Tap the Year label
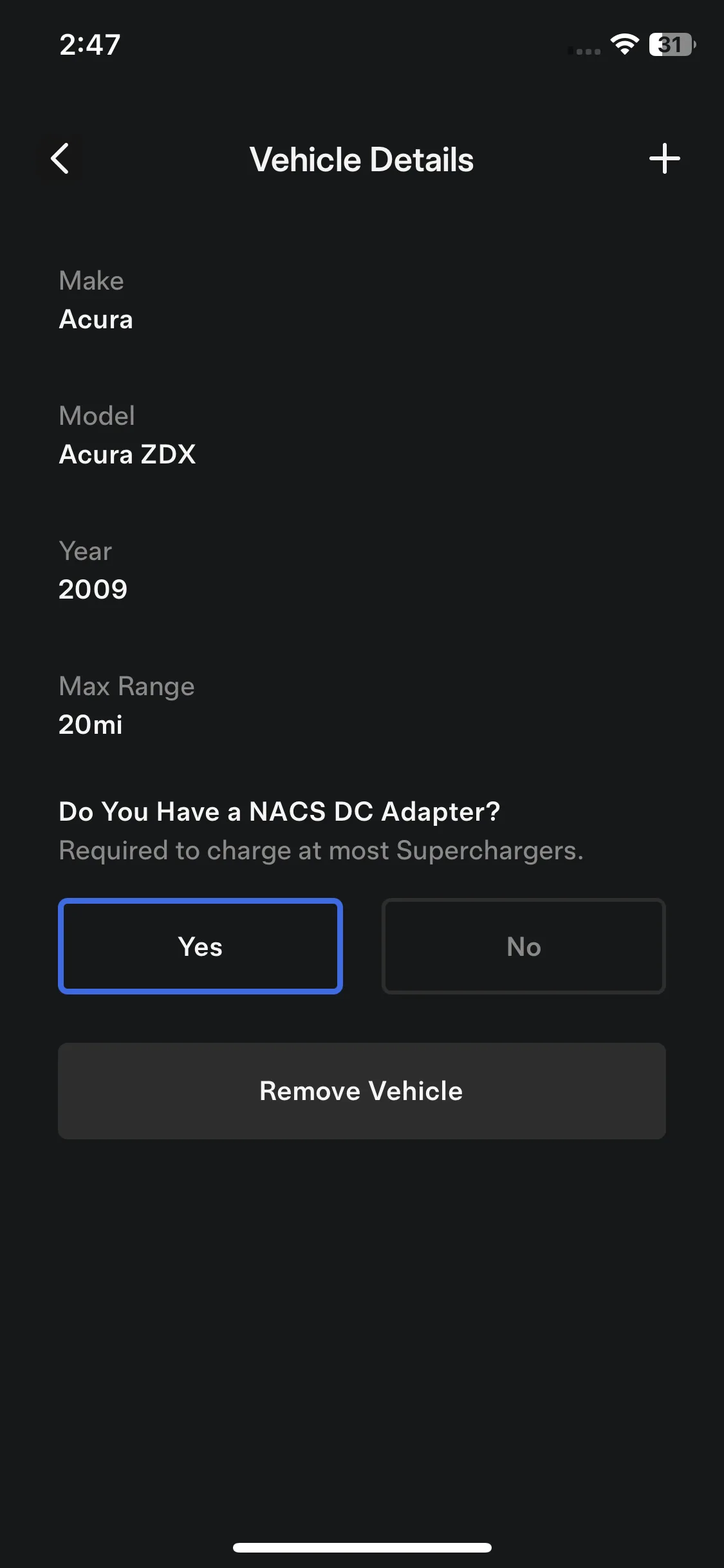This screenshot has width=724, height=1568. (86, 552)
